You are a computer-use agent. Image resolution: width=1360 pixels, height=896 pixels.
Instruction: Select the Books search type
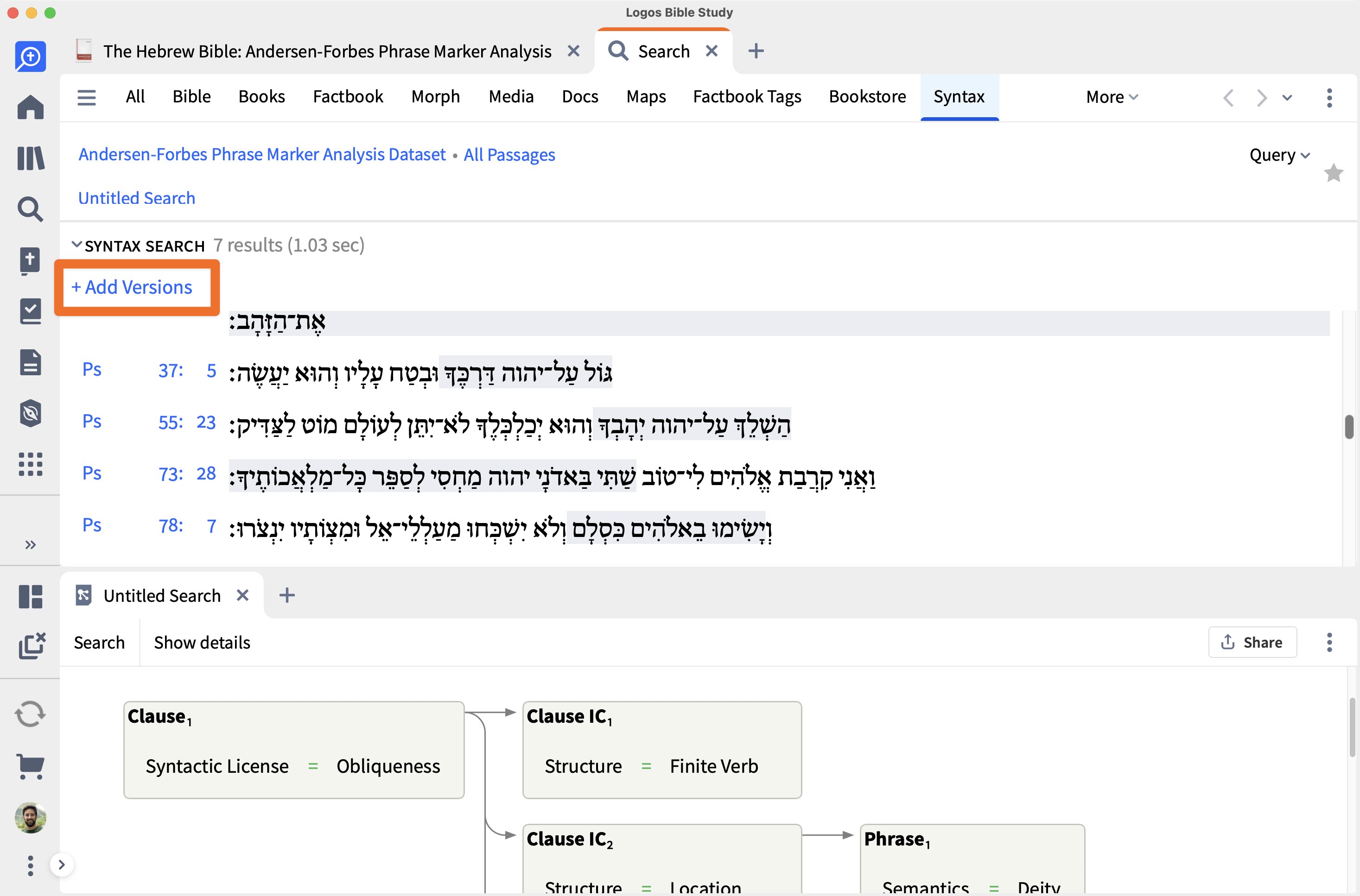pyautogui.click(x=261, y=96)
